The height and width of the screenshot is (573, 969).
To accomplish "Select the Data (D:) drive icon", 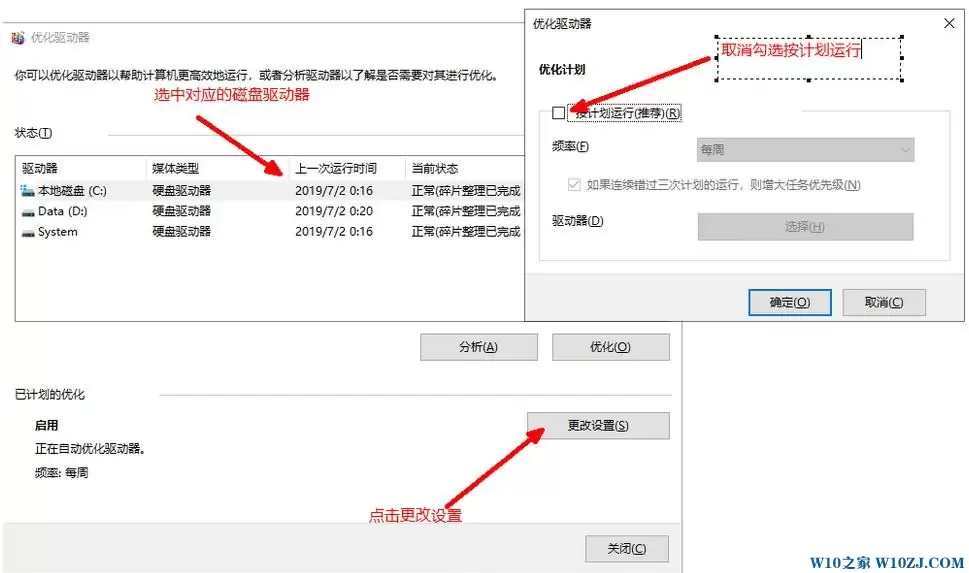I will click(28, 211).
